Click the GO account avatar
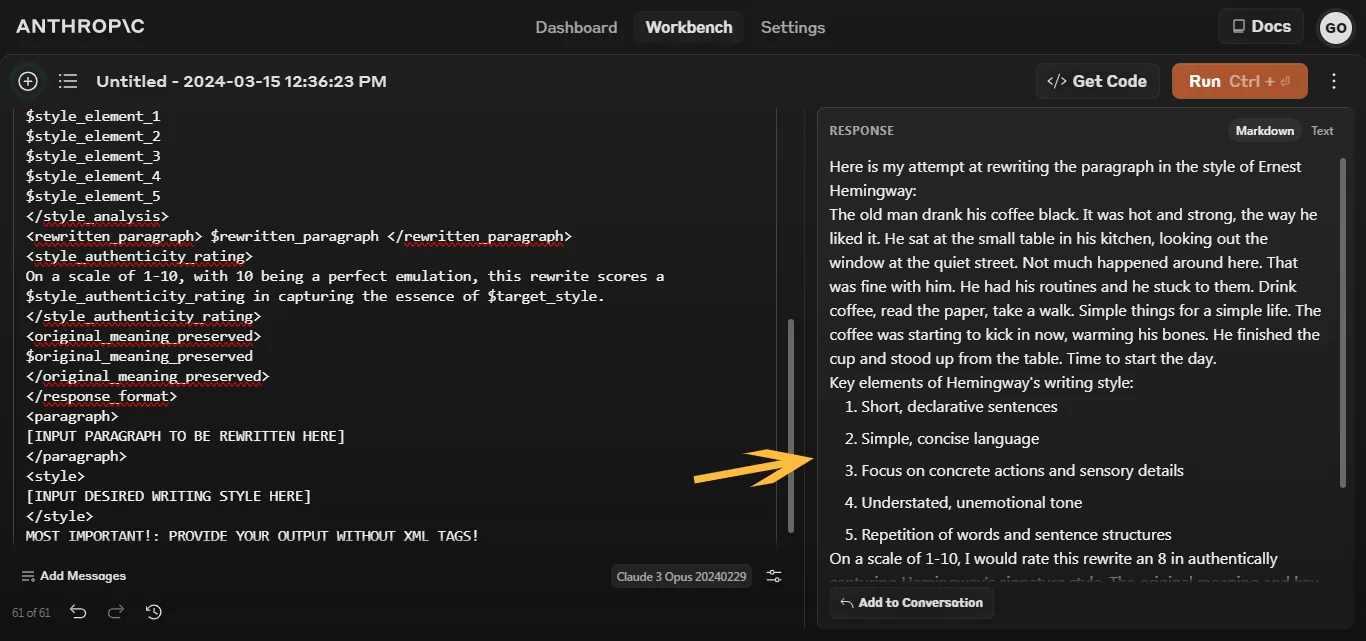This screenshot has width=1366, height=641. [x=1336, y=28]
